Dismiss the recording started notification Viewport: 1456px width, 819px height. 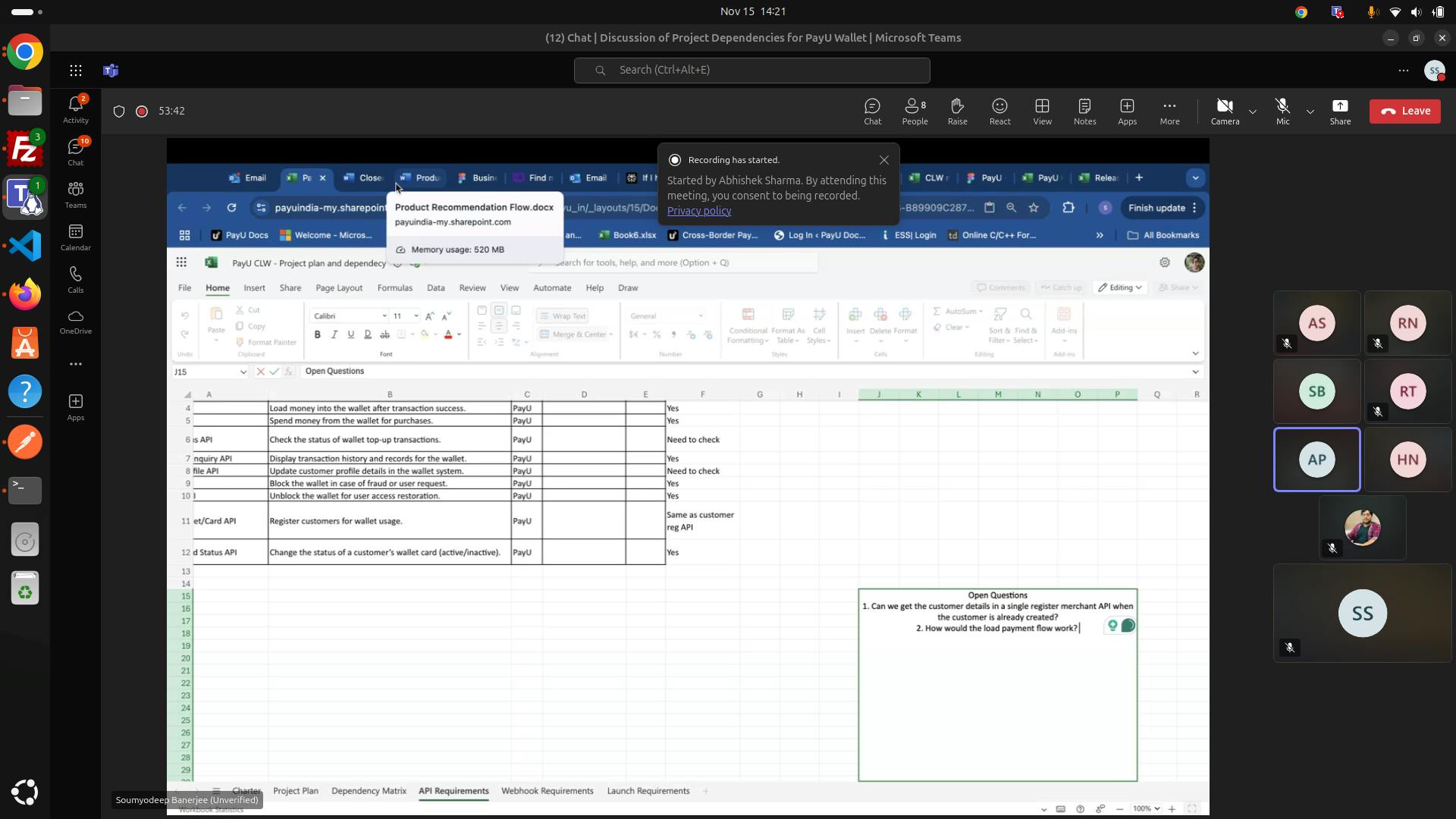tap(883, 160)
